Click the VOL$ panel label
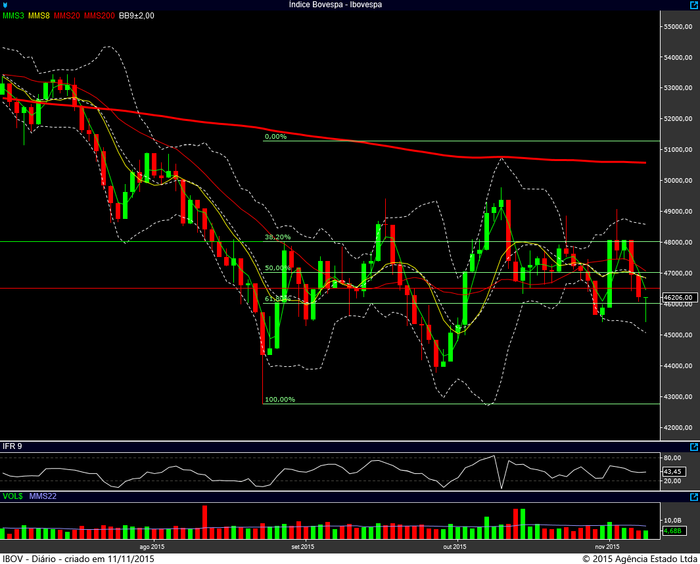 point(12,497)
